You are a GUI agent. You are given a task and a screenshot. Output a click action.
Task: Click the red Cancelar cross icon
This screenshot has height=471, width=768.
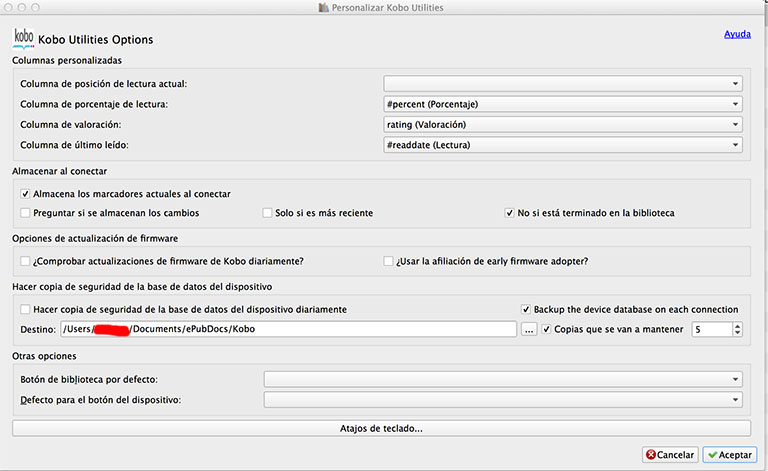tap(652, 455)
